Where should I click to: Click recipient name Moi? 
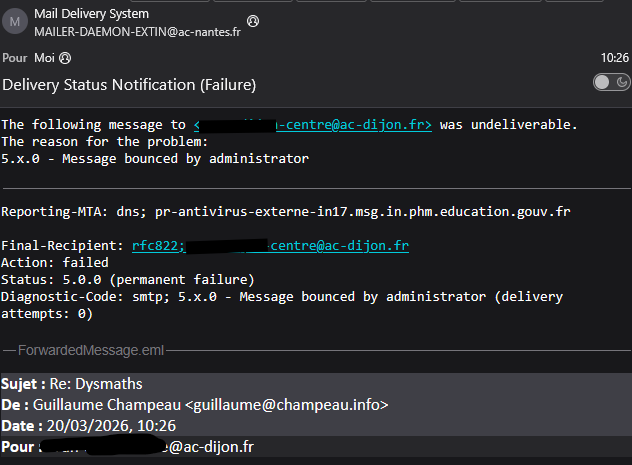(x=44, y=58)
